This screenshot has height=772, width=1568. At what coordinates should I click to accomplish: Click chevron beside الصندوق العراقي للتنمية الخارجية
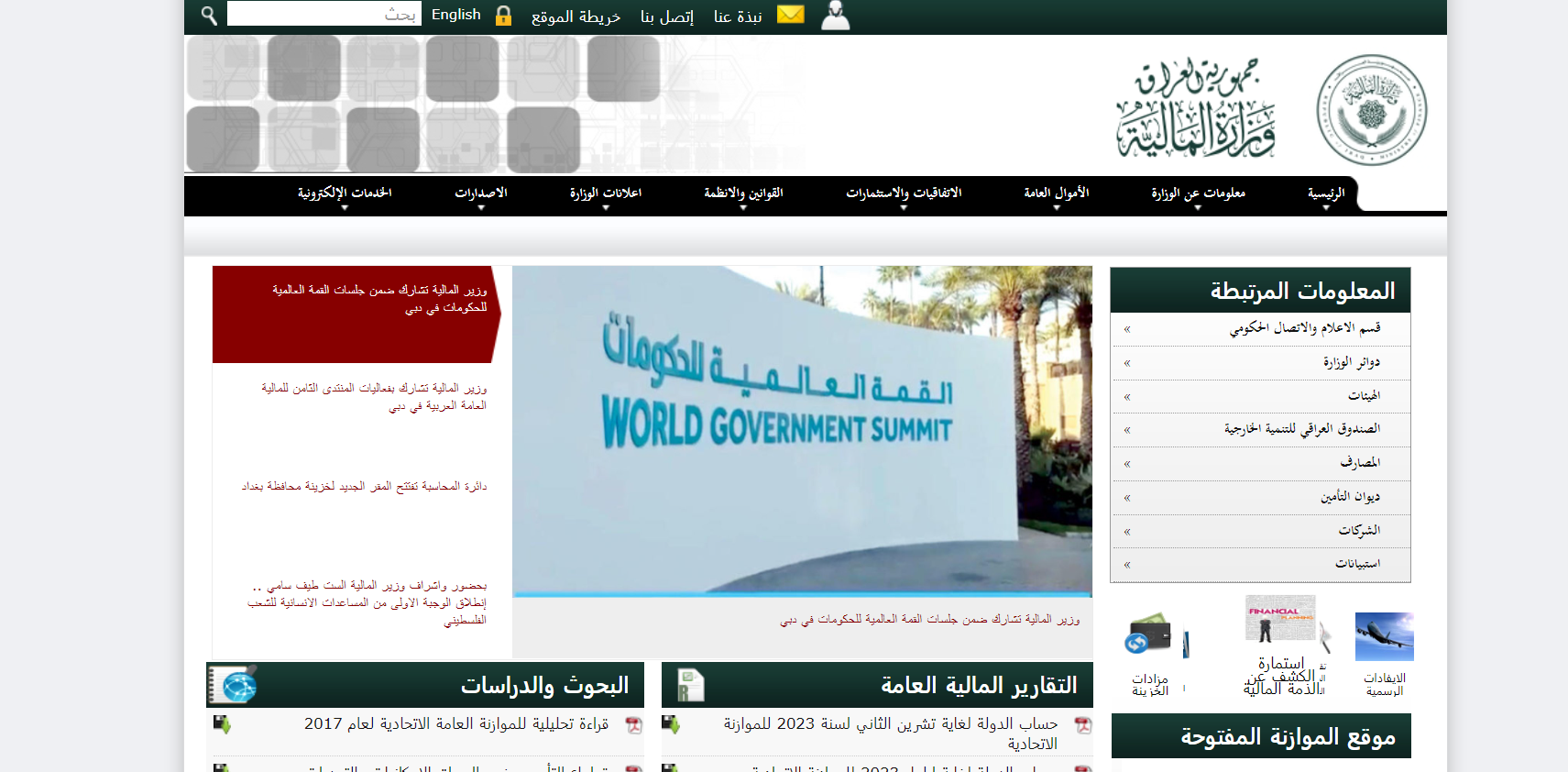[1127, 430]
